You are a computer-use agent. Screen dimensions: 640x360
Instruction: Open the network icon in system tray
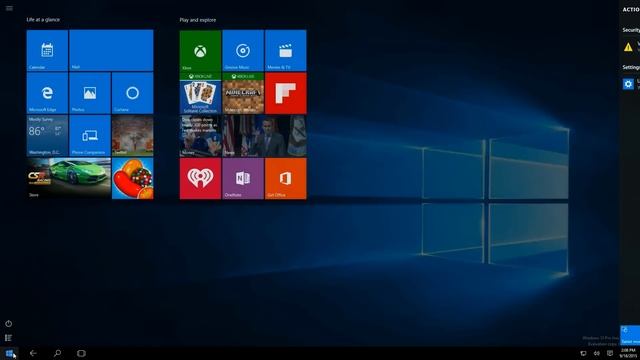[x=583, y=353]
